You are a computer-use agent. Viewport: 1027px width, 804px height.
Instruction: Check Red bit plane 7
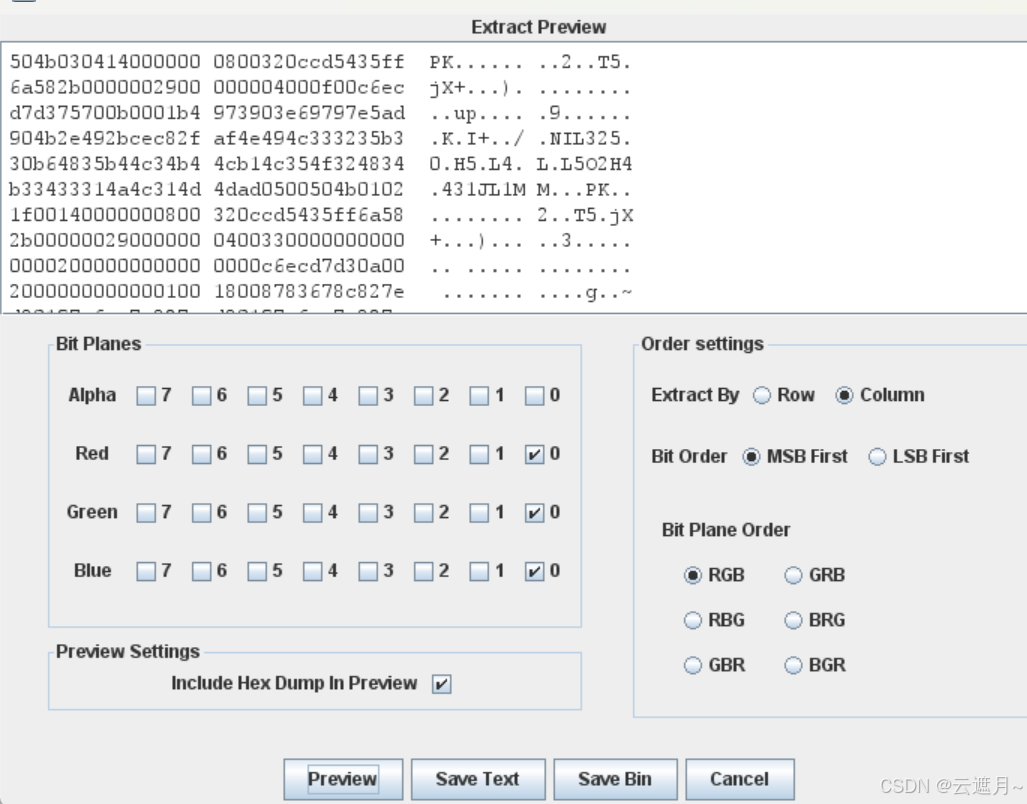click(x=145, y=454)
